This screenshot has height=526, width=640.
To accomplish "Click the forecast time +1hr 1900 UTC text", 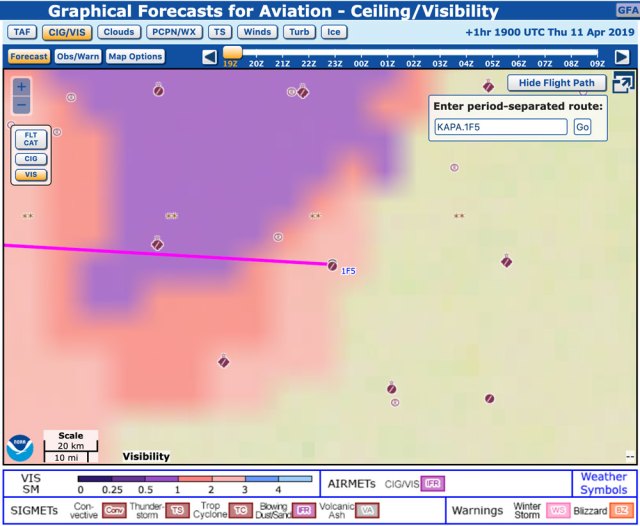I will (550, 32).
